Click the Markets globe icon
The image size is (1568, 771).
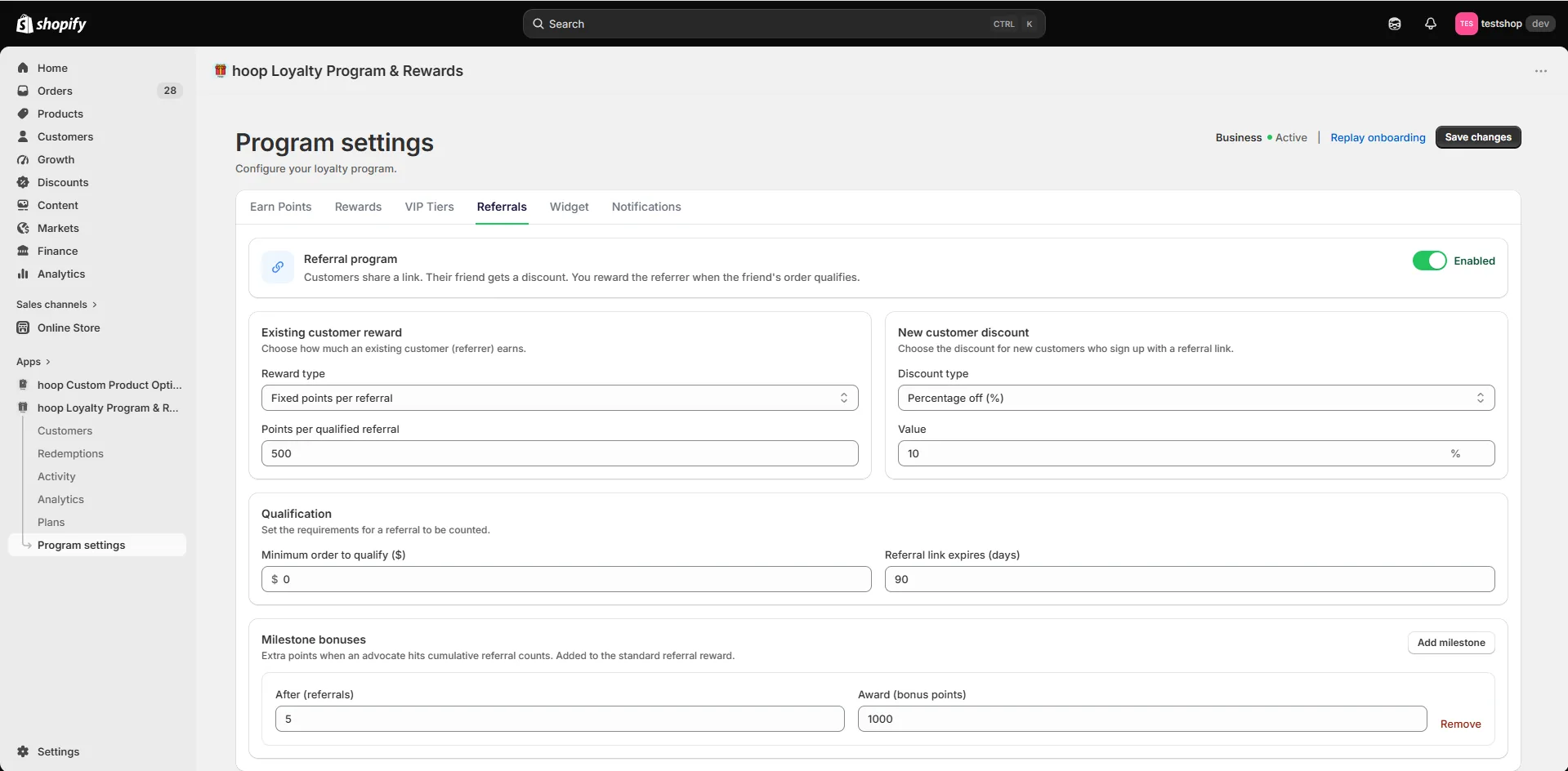click(x=23, y=228)
